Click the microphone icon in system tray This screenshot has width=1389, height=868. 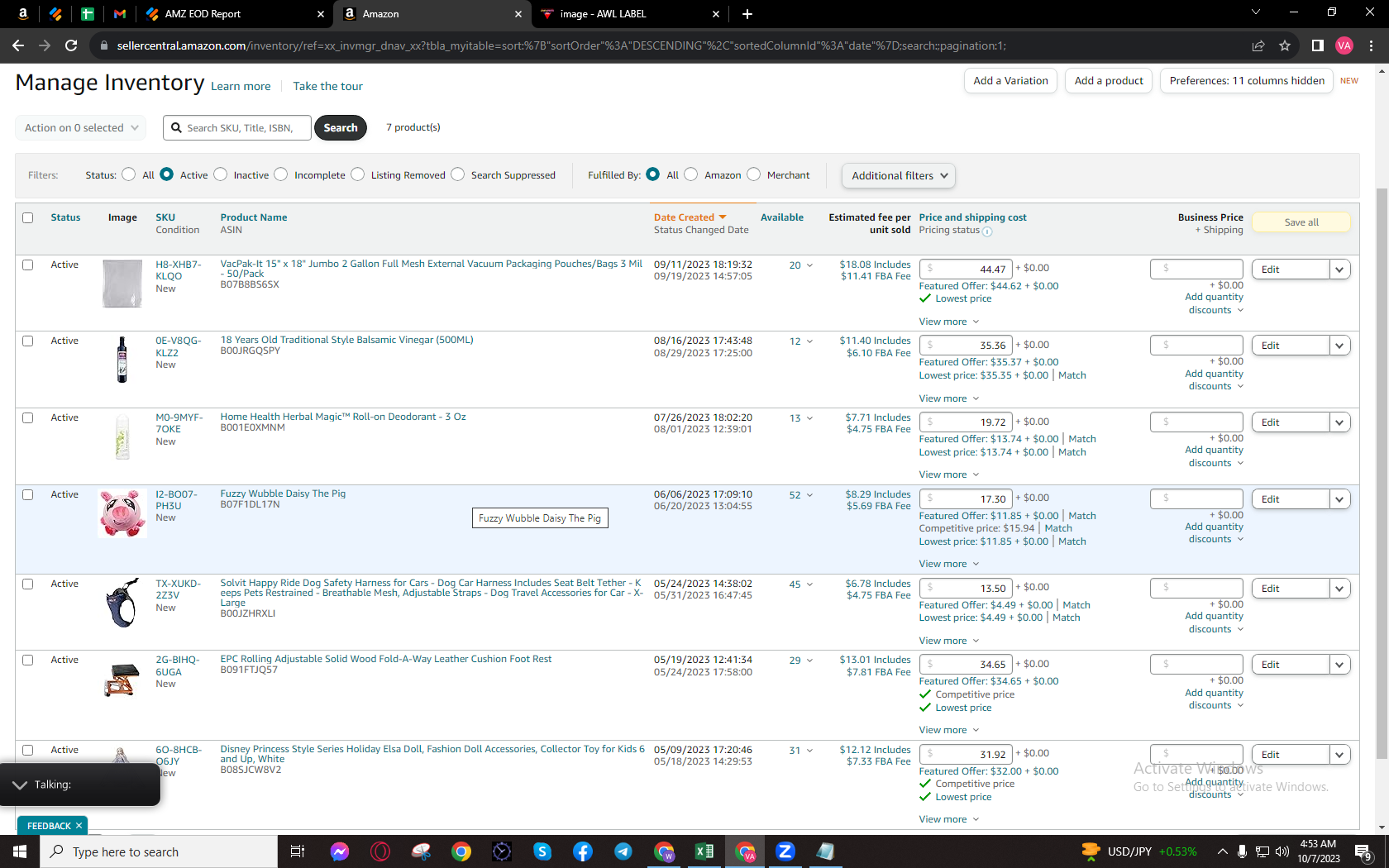(x=1242, y=851)
